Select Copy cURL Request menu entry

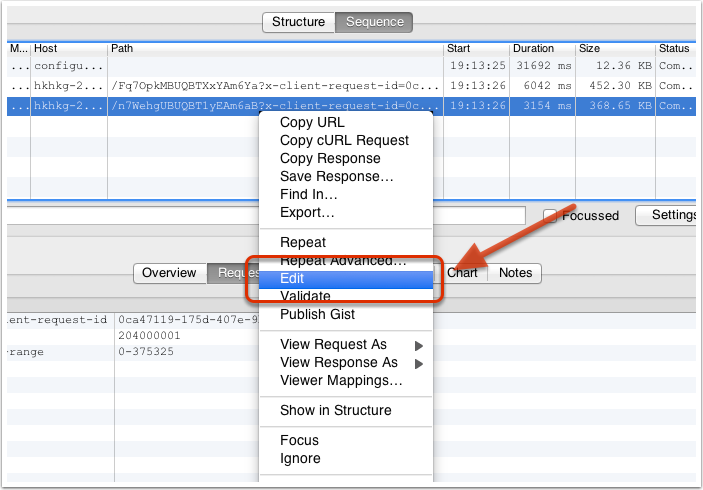[344, 140]
